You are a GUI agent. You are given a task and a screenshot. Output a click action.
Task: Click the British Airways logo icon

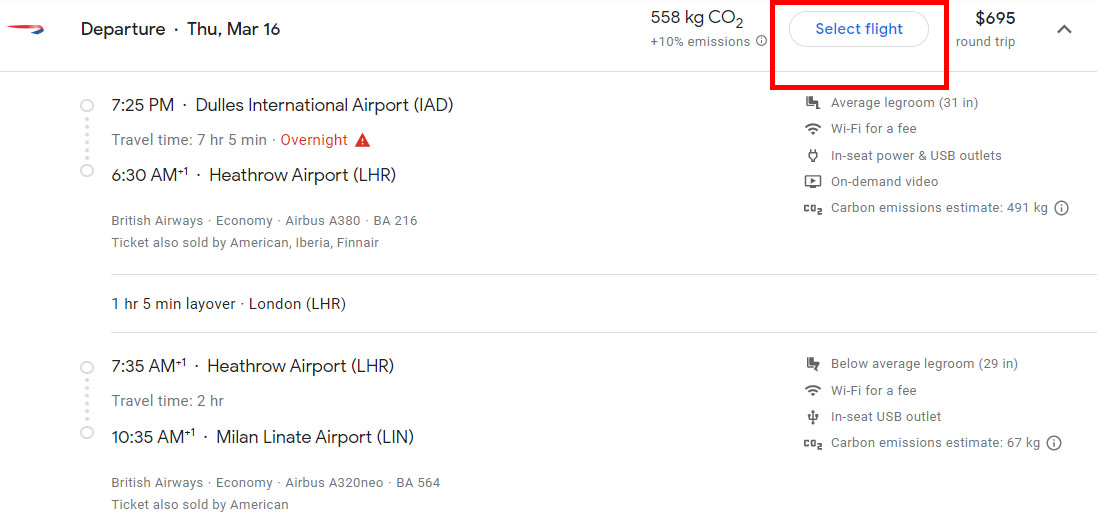tap(26, 29)
